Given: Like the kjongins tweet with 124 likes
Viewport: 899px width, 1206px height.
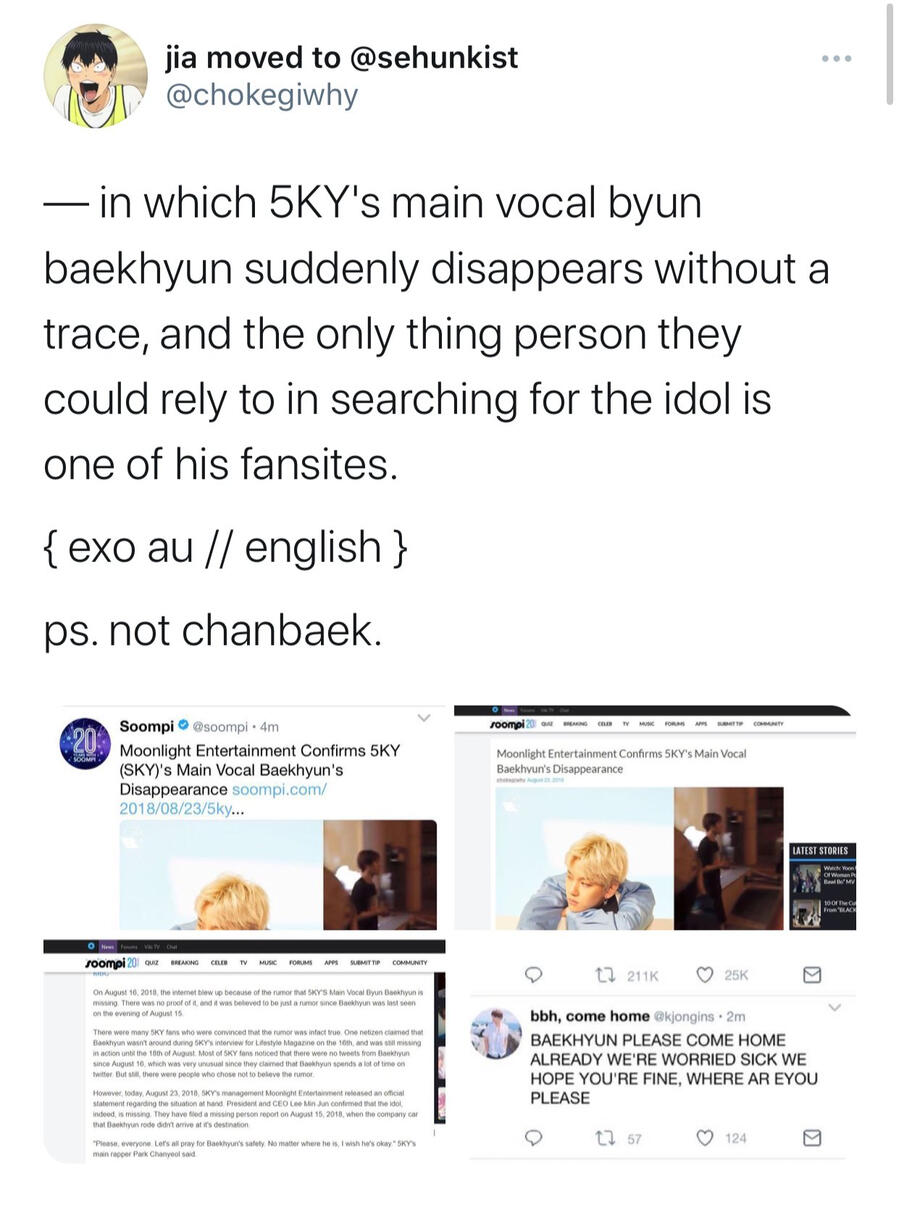Looking at the screenshot, I should coord(704,1137).
